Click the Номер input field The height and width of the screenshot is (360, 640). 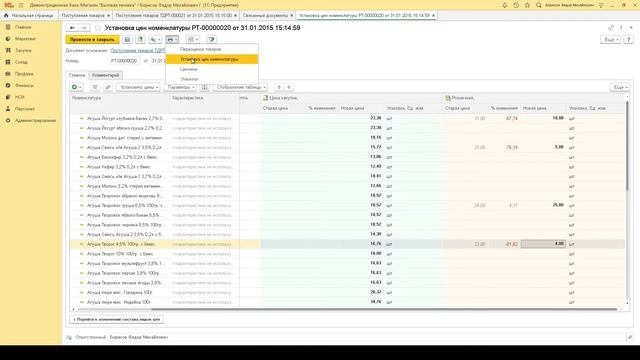[x=124, y=61]
